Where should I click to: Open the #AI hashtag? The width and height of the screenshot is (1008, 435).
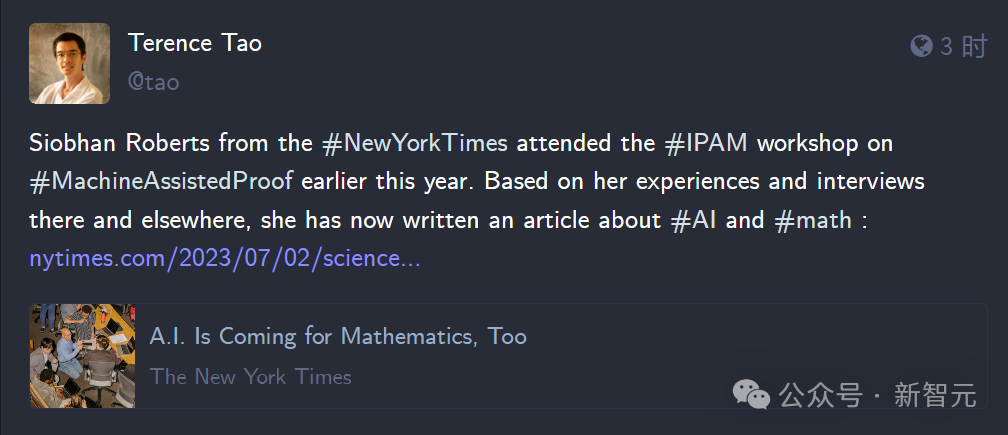(694, 220)
